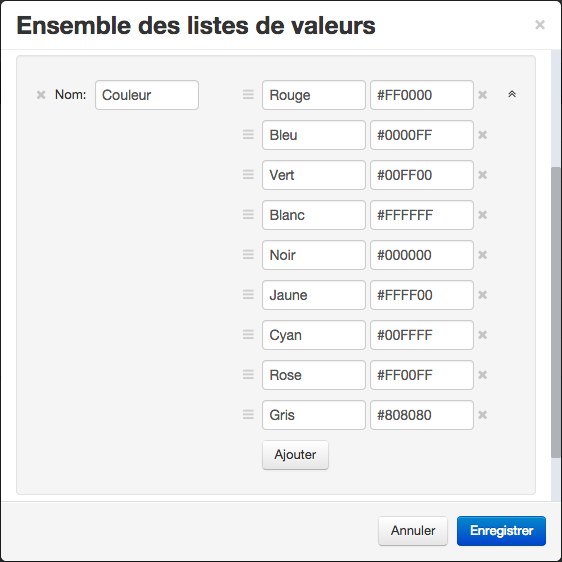This screenshot has width=562, height=562.
Task: Delete the Bleu entry using its x icon
Action: tap(482, 135)
